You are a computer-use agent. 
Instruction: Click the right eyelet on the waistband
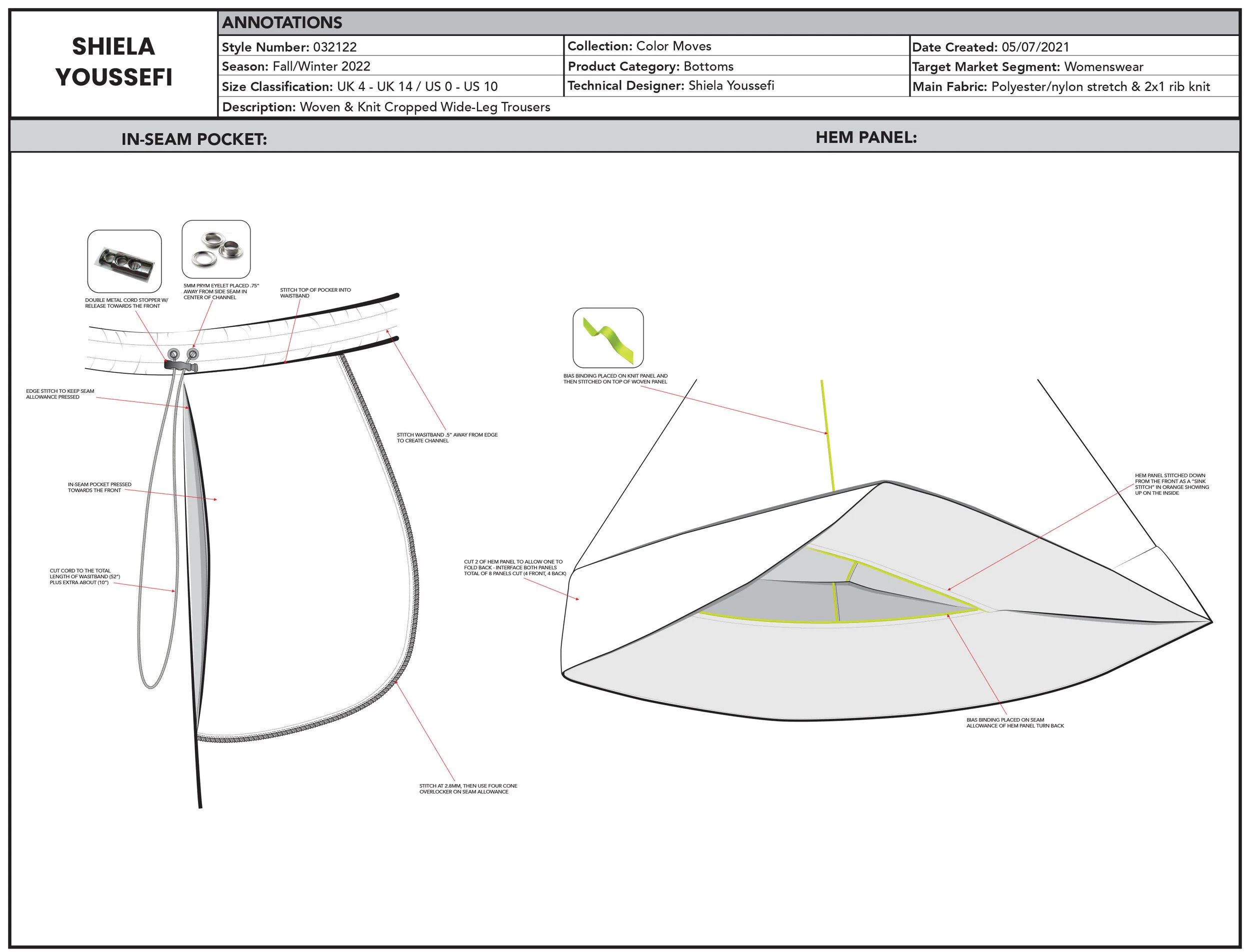pos(192,354)
